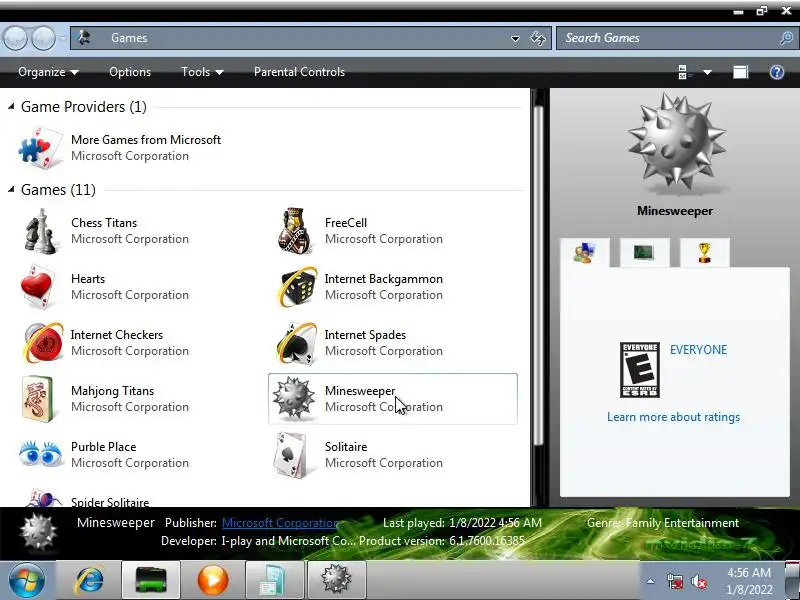Open the address bar history dropdown
The height and width of the screenshot is (600, 800).
click(x=515, y=38)
